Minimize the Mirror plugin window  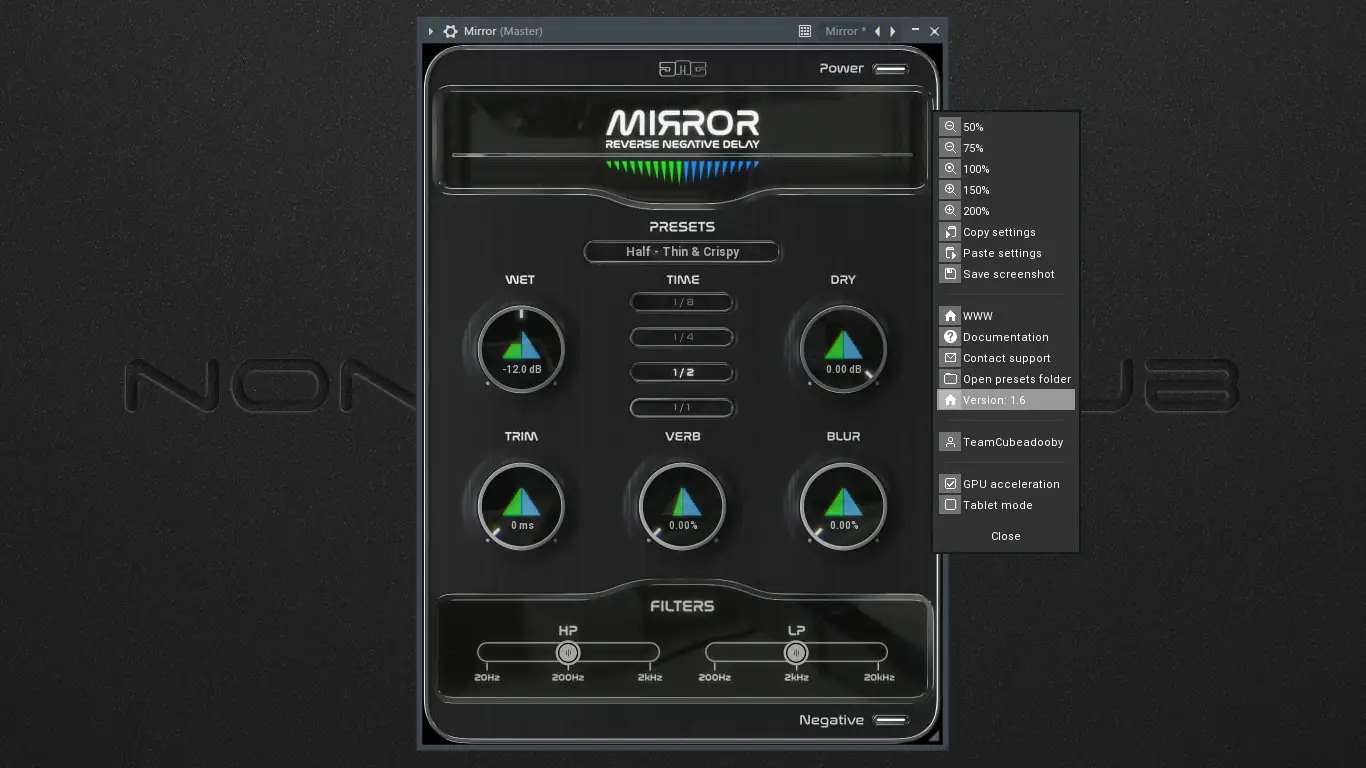(x=915, y=31)
